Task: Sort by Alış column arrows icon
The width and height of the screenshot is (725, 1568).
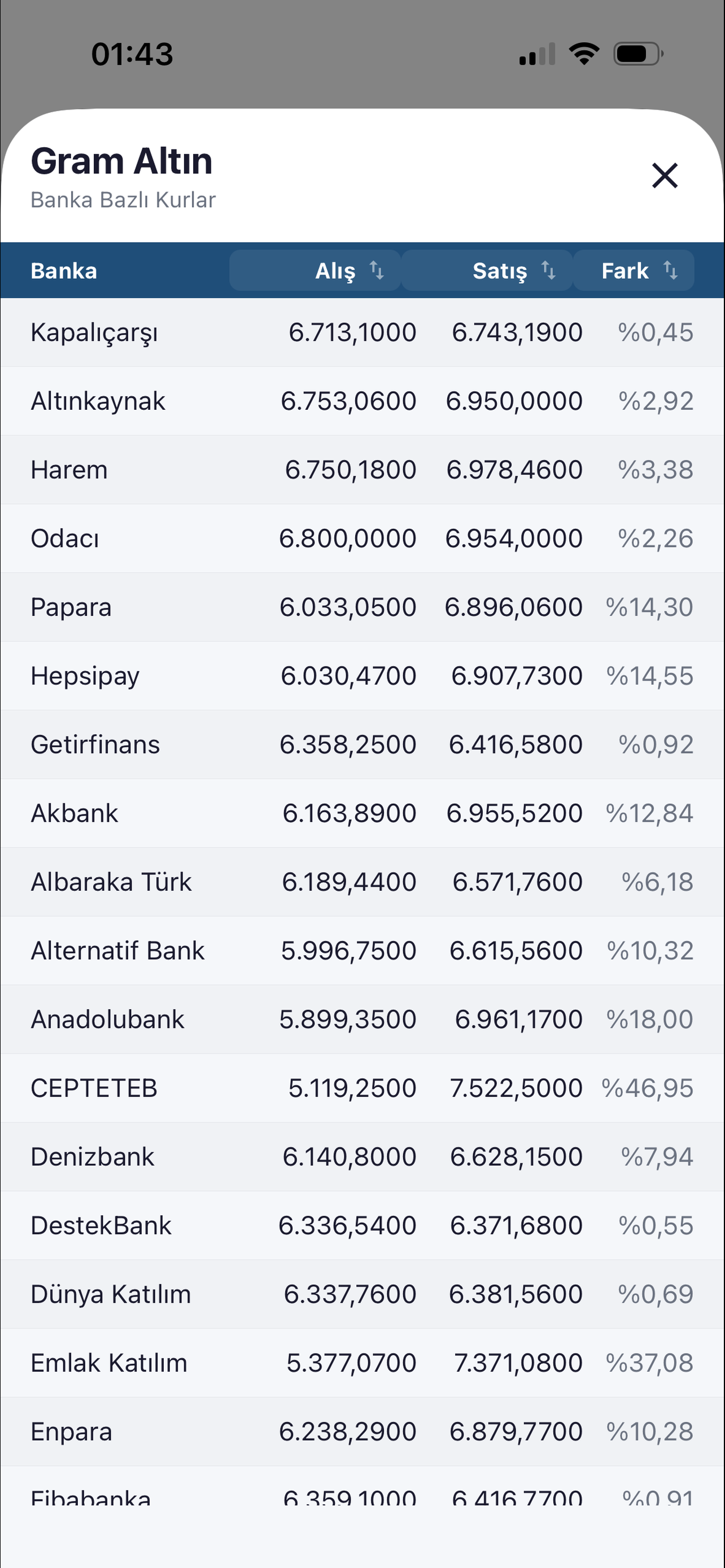Action: [x=377, y=270]
